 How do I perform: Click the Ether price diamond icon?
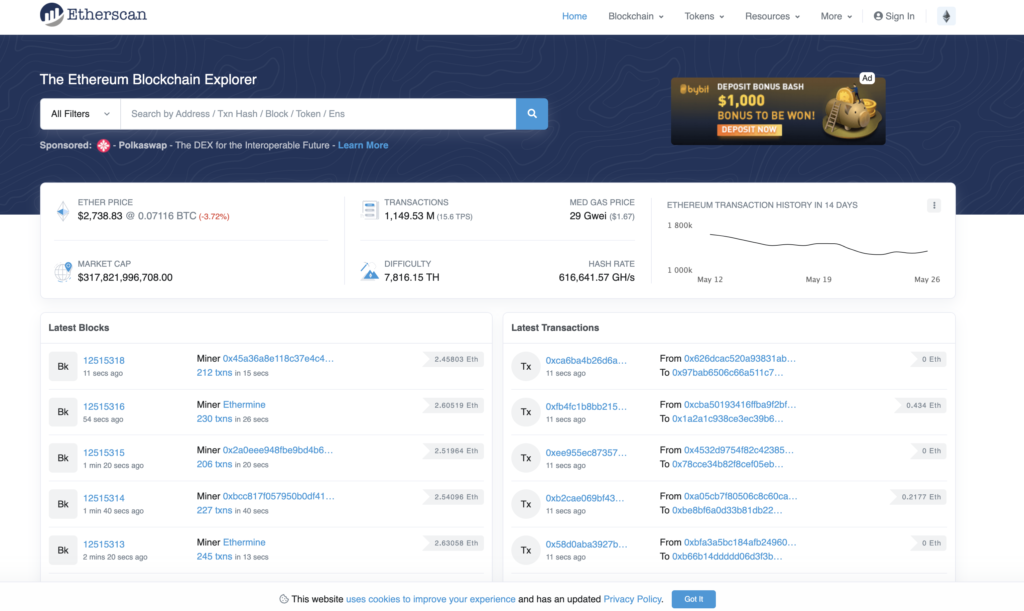pyautogui.click(x=63, y=211)
